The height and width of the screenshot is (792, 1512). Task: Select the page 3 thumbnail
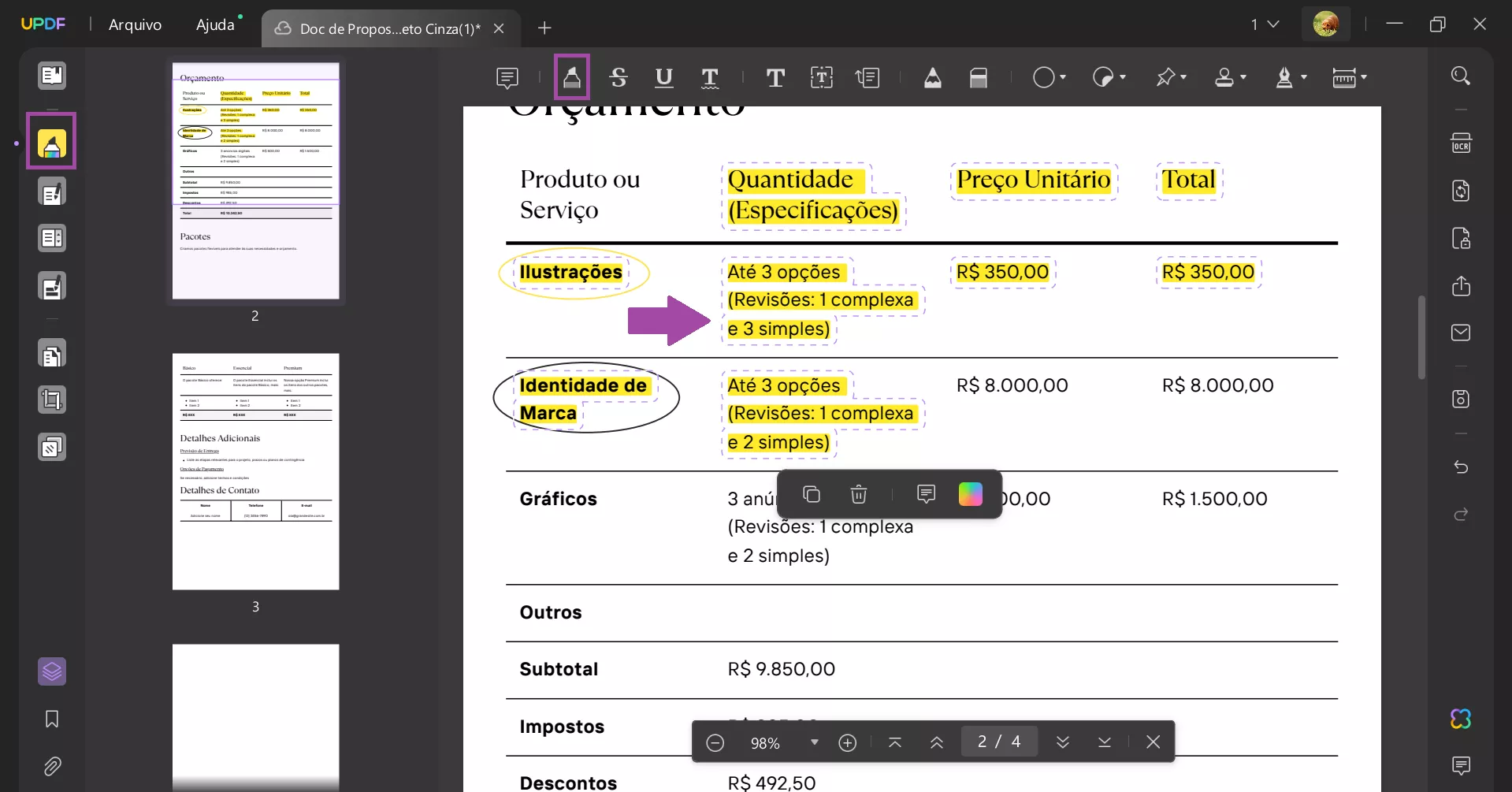coord(256,471)
